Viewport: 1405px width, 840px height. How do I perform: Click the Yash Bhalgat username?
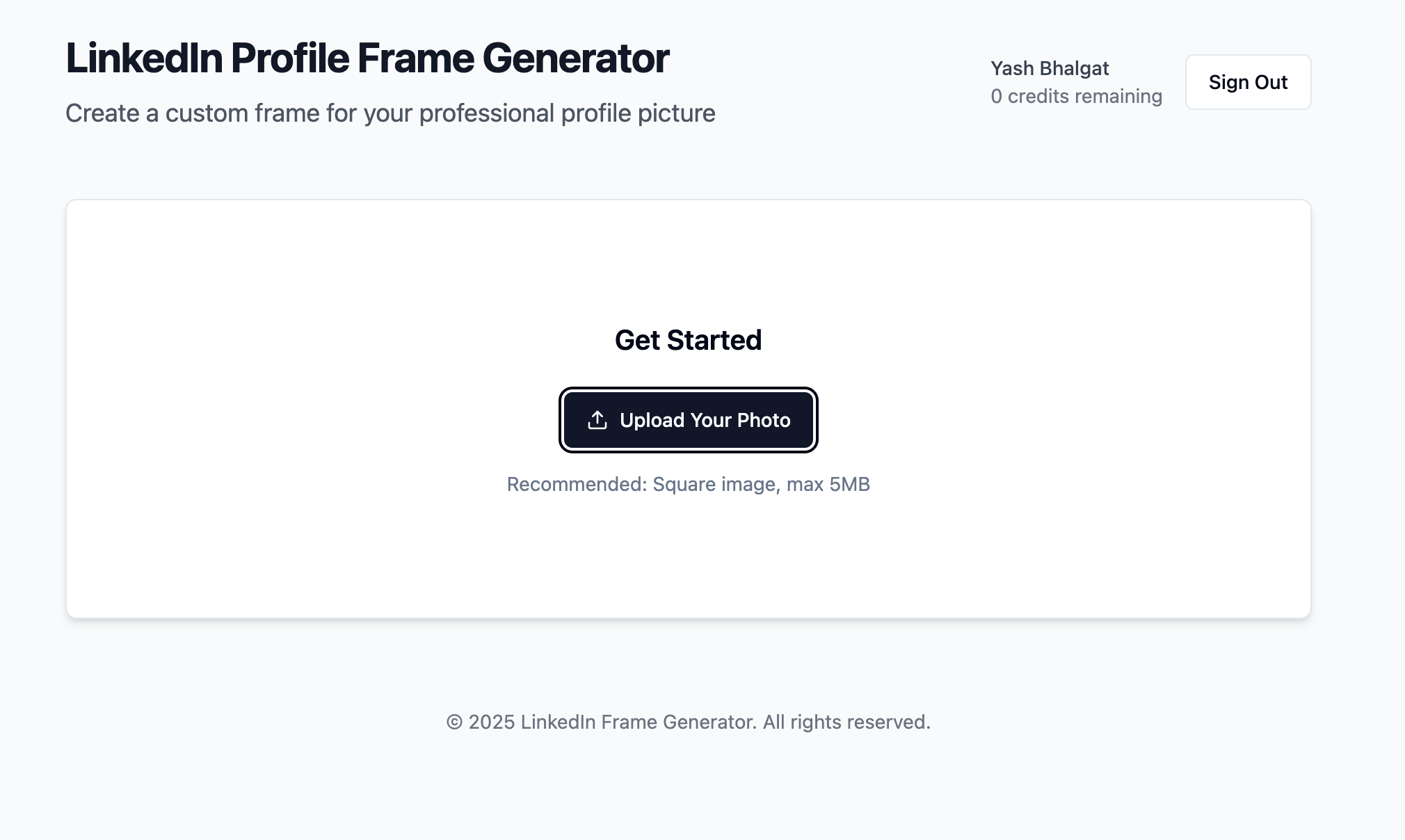(x=1050, y=68)
